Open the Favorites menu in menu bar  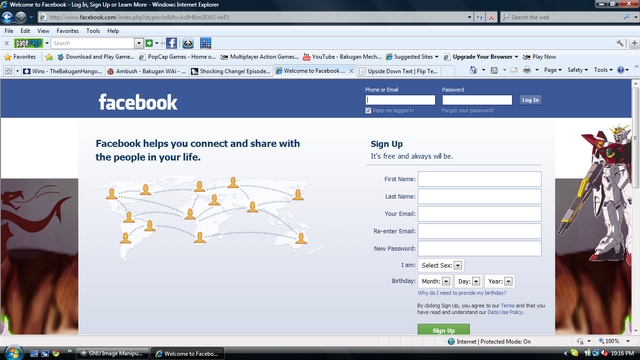(68, 31)
